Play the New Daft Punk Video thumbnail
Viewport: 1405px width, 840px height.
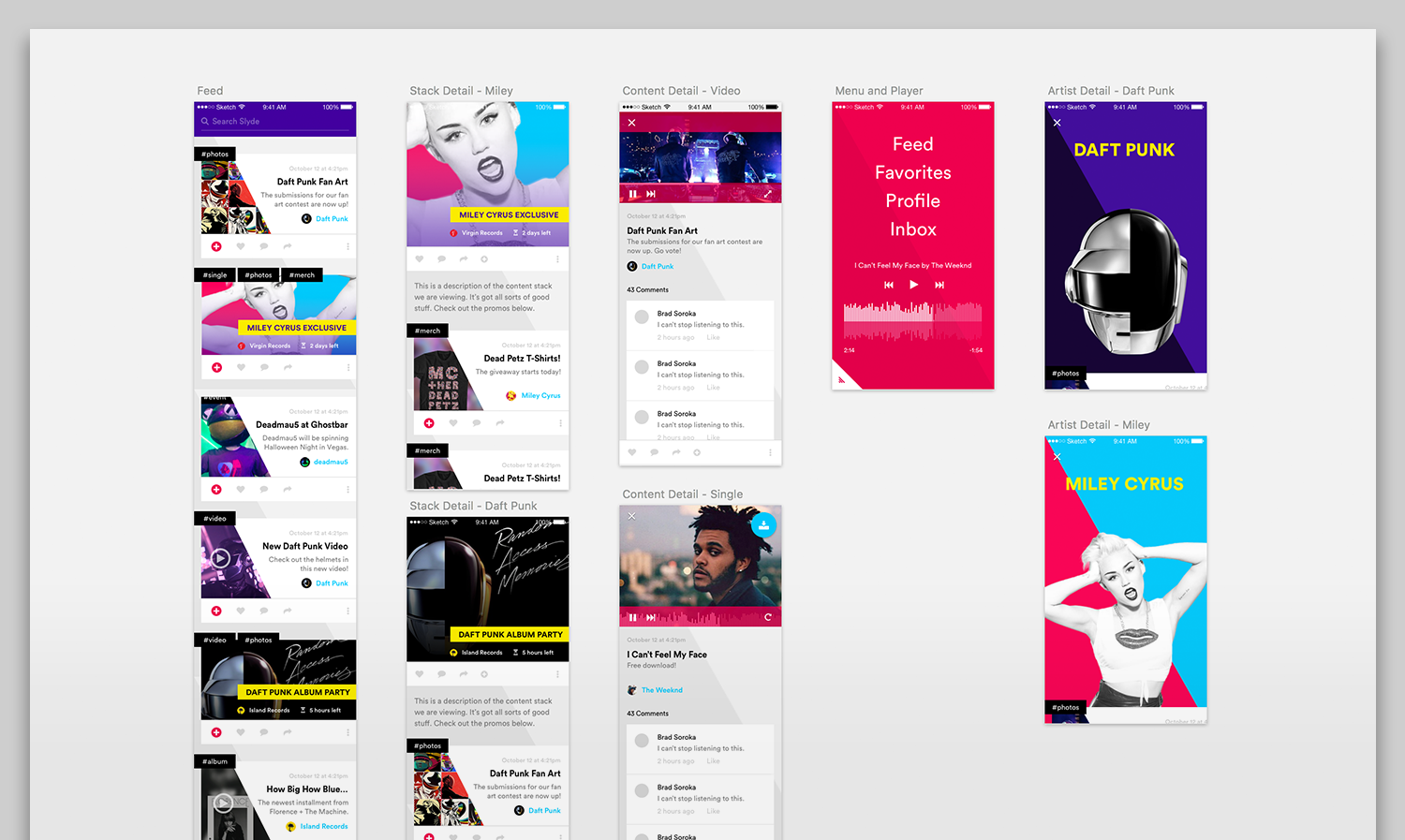220,558
